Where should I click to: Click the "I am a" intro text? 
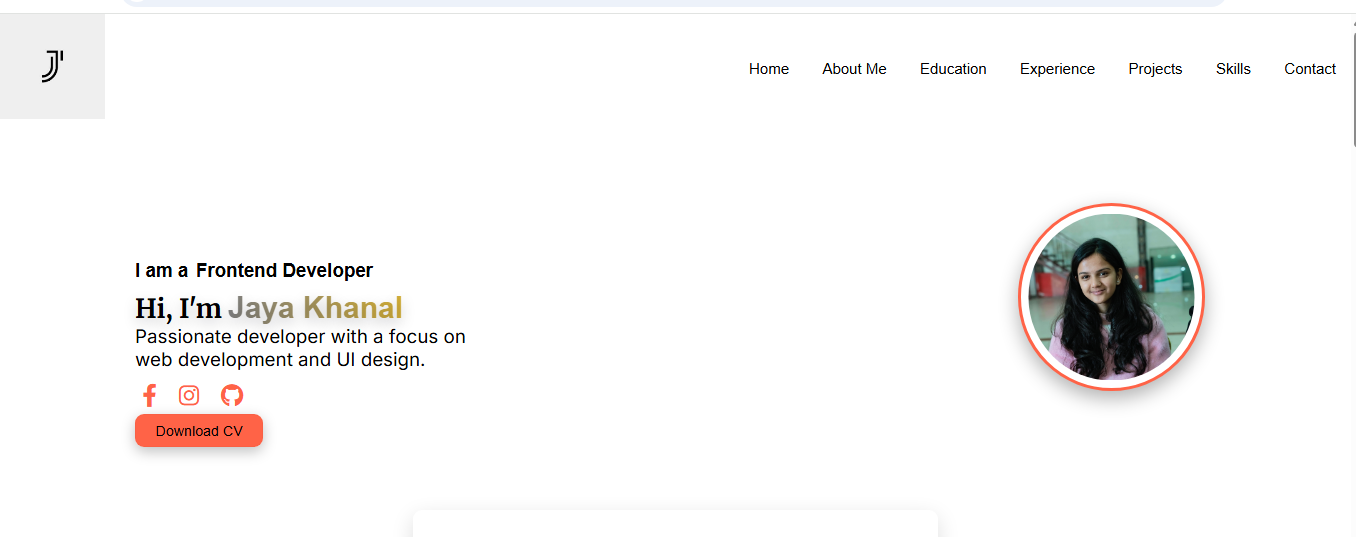(x=161, y=271)
